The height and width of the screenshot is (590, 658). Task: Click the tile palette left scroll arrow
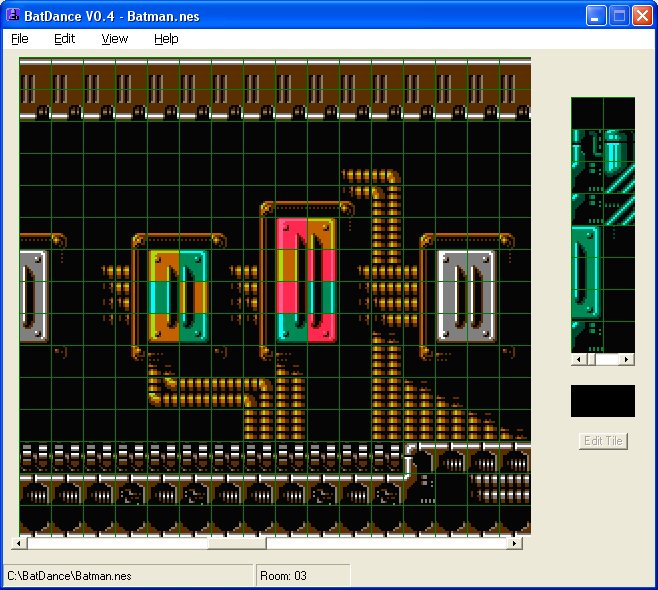tap(579, 359)
